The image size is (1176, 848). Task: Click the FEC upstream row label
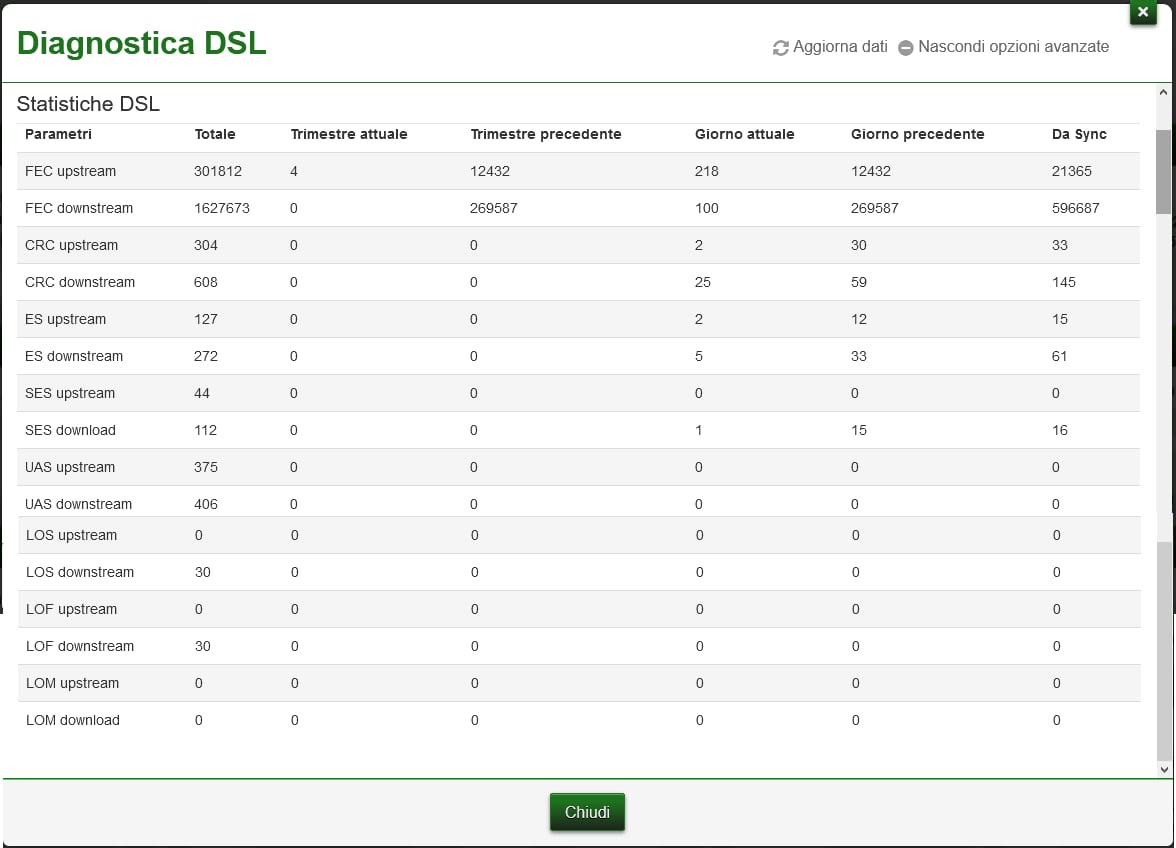click(x=70, y=171)
